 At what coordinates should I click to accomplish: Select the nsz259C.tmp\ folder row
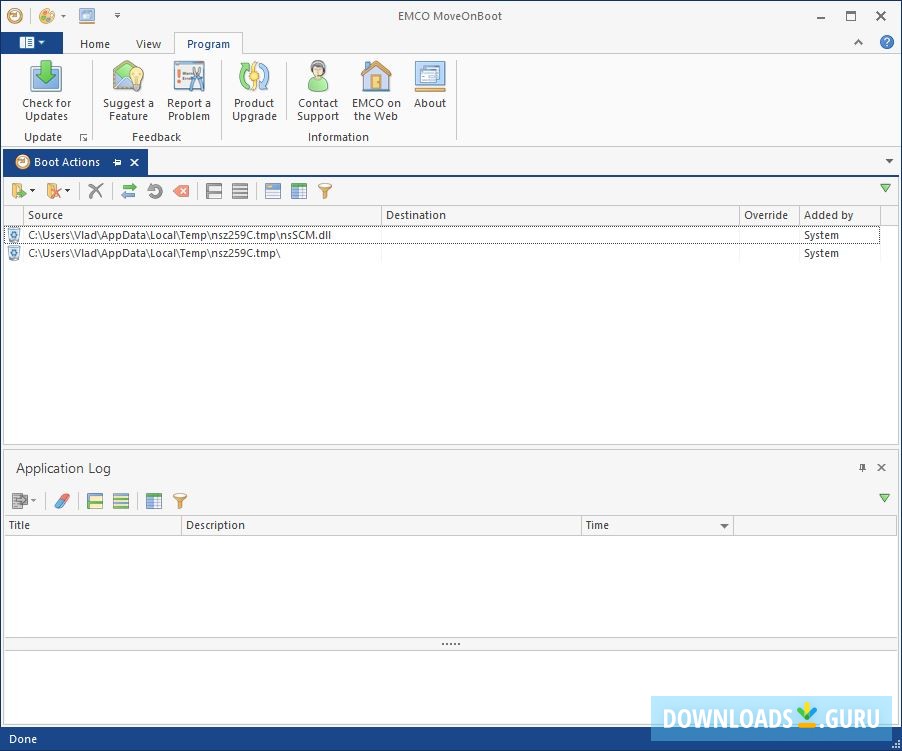pos(442,253)
